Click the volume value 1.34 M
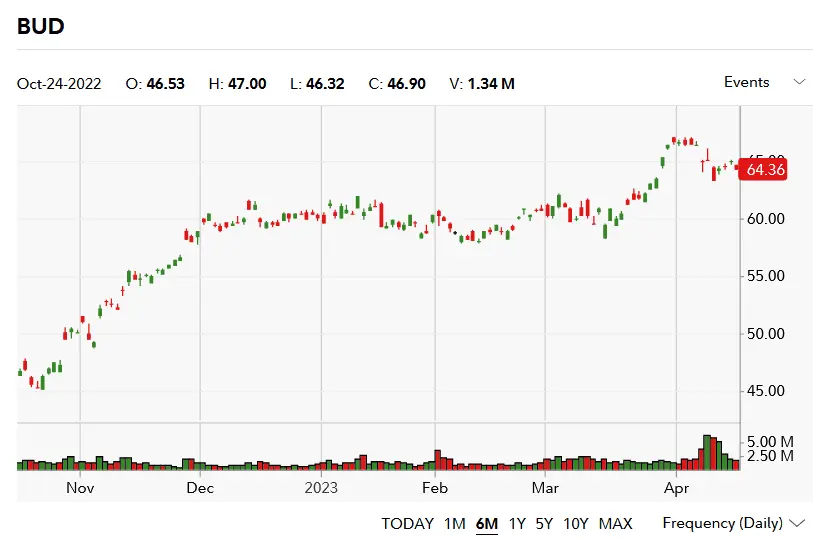Viewport: 813px width, 538px height. [491, 83]
